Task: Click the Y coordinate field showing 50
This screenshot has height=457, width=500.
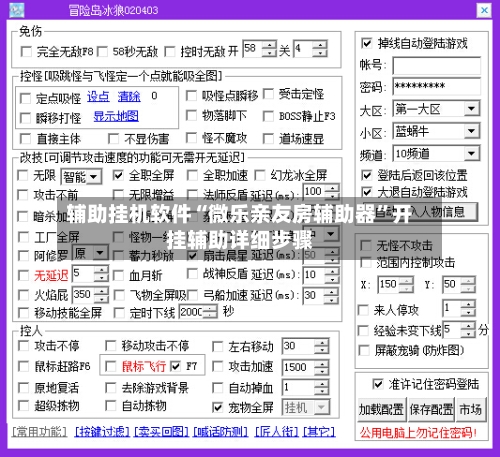Action: pyautogui.click(x=451, y=284)
